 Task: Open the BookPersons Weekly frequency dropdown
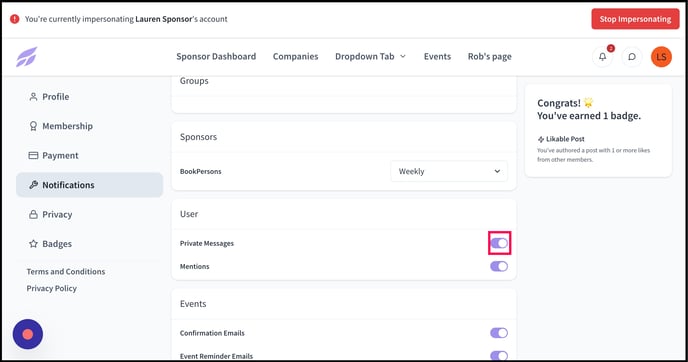[x=449, y=172]
